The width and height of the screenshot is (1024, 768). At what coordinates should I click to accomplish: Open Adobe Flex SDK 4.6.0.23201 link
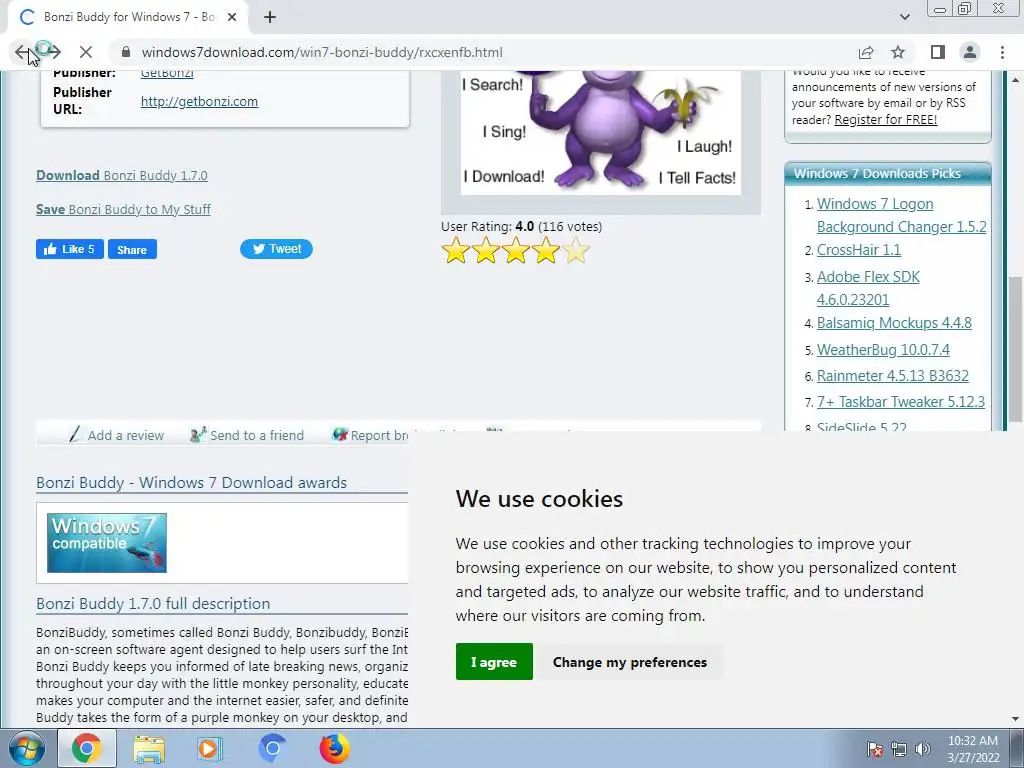(868, 288)
